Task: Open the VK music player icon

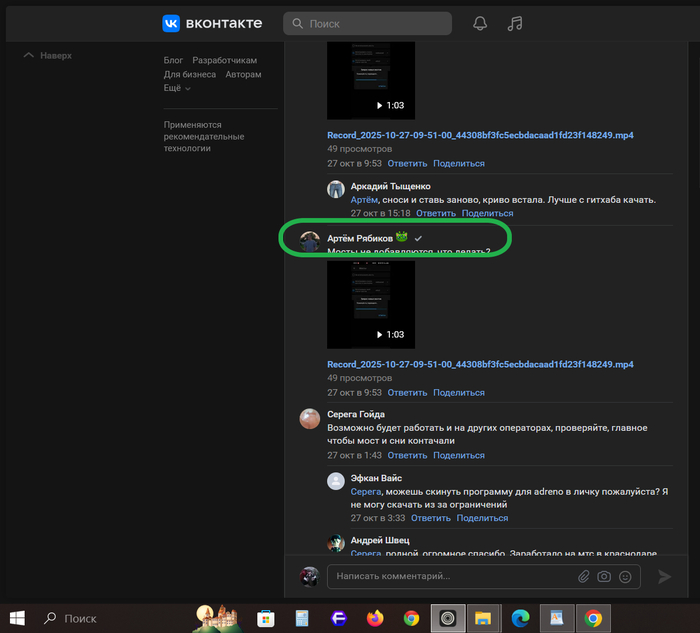Action: 515,23
